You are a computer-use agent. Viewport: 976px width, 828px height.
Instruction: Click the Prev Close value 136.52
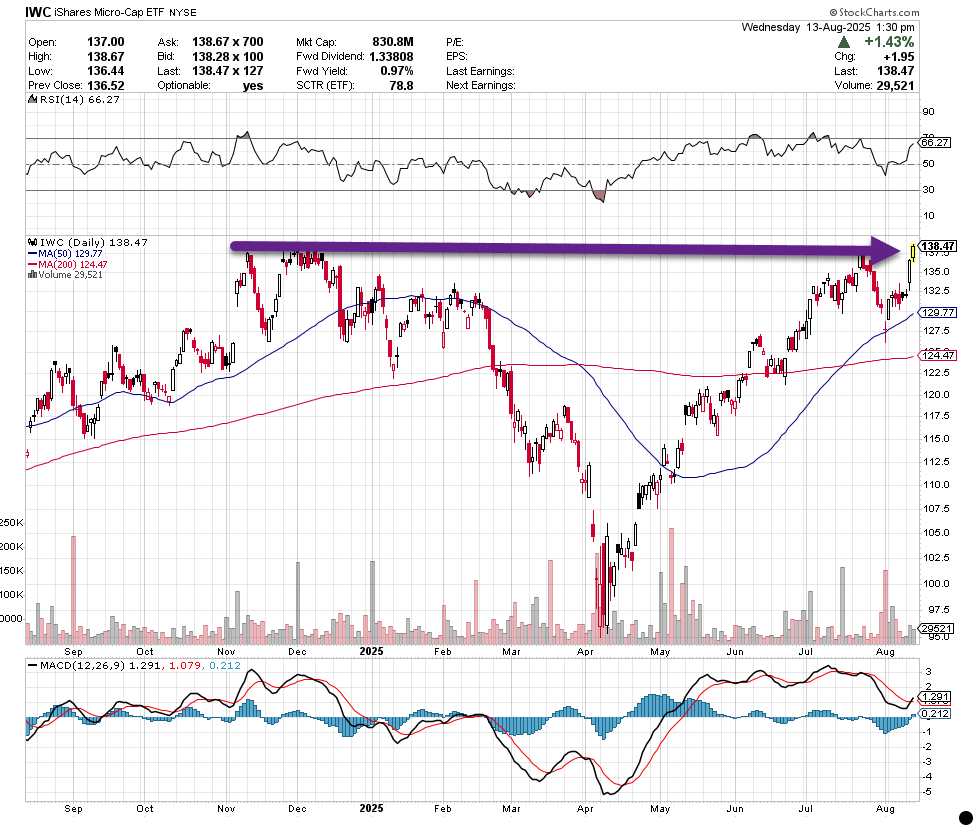106,85
